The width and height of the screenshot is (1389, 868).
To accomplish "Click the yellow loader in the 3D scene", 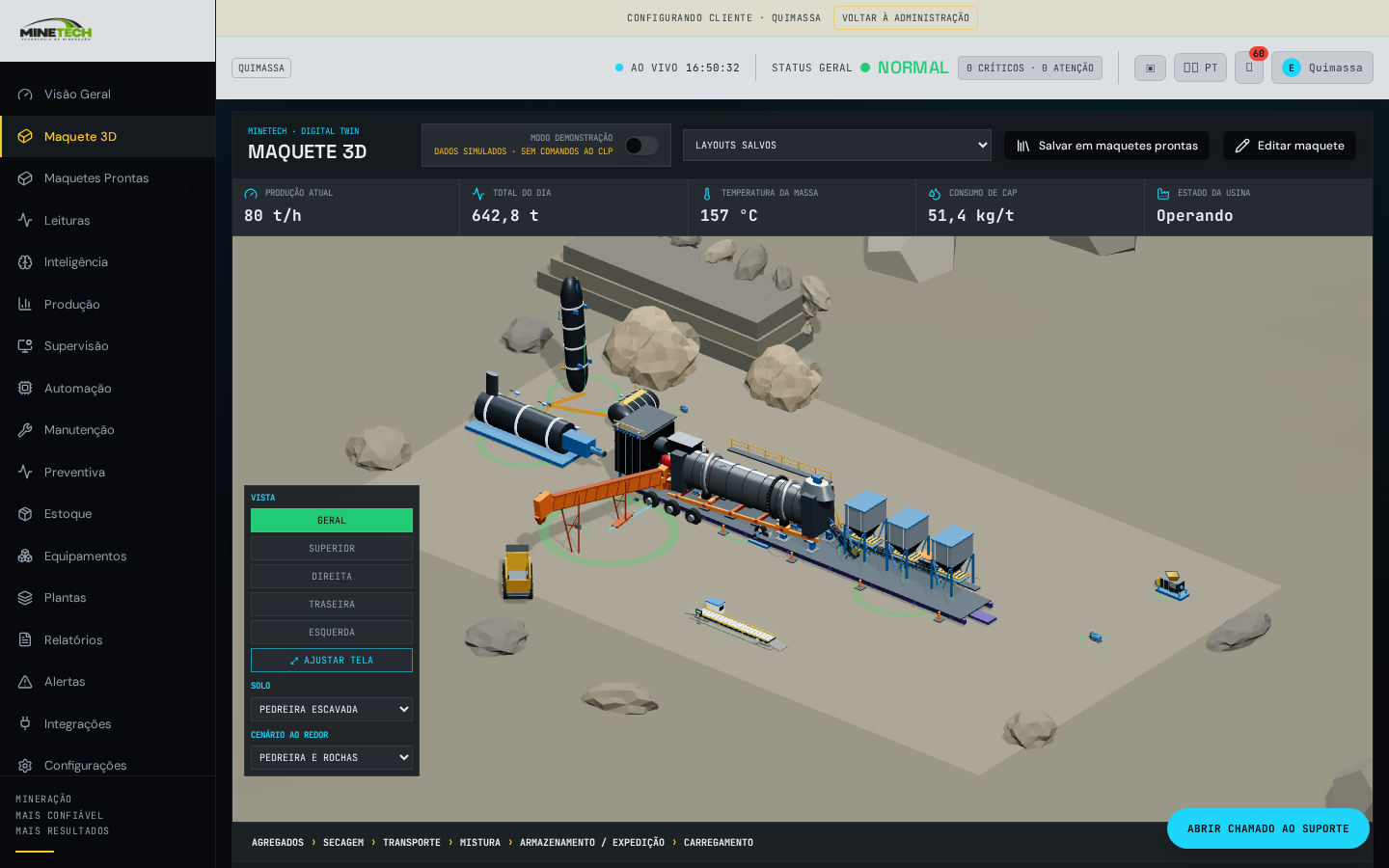I will pos(517,572).
